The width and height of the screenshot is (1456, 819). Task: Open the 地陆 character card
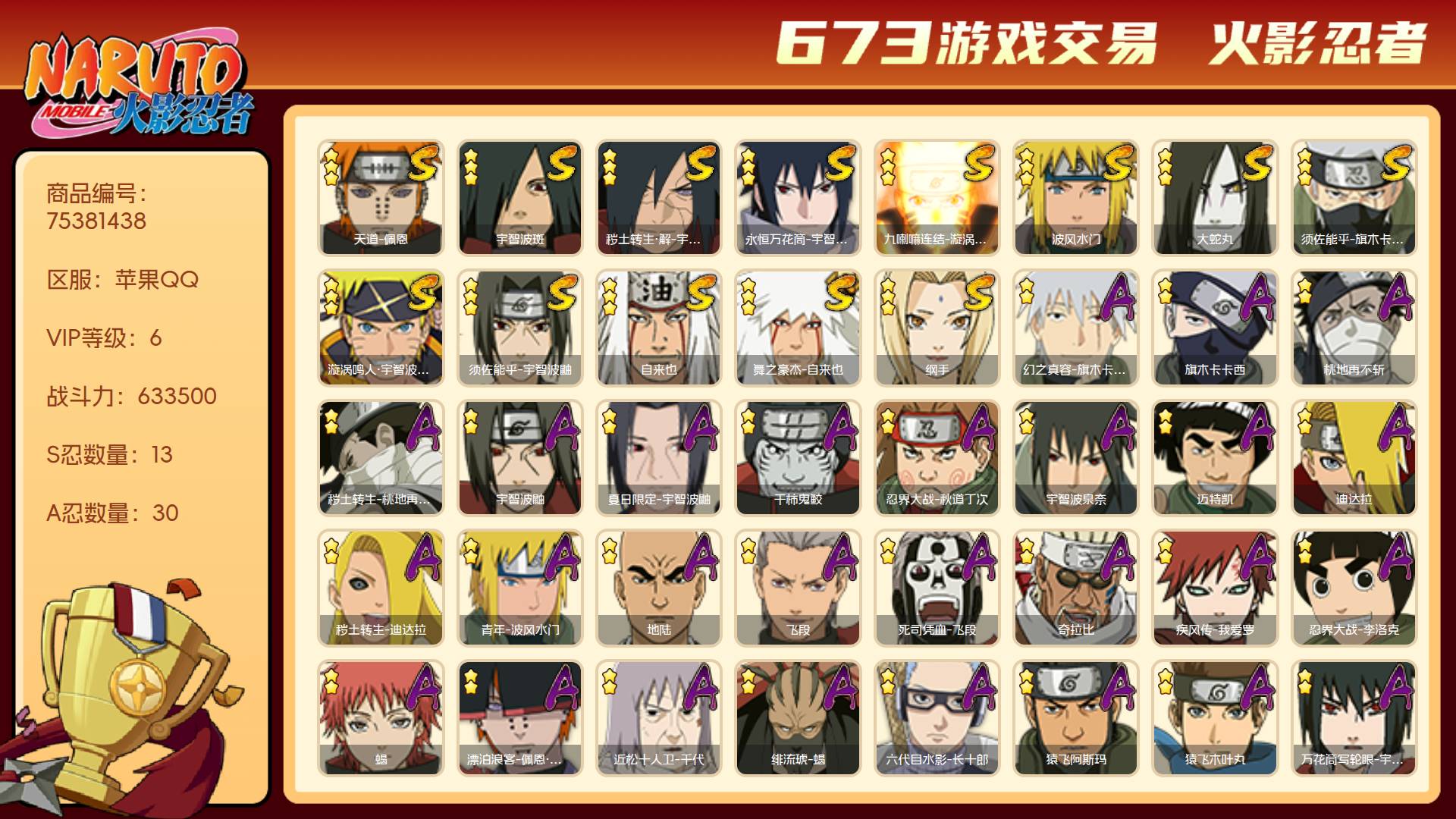[659, 588]
